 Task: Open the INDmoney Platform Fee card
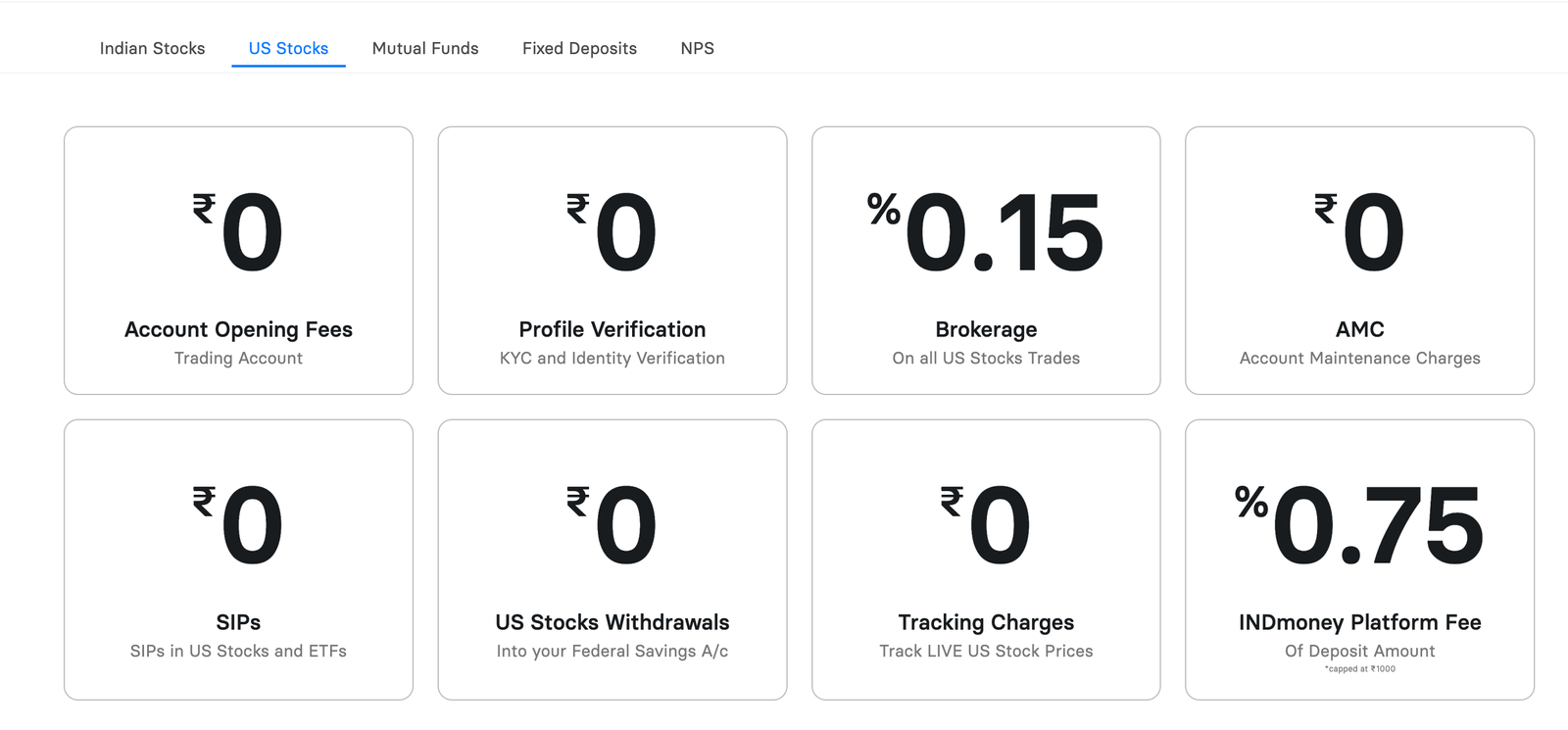(1359, 560)
